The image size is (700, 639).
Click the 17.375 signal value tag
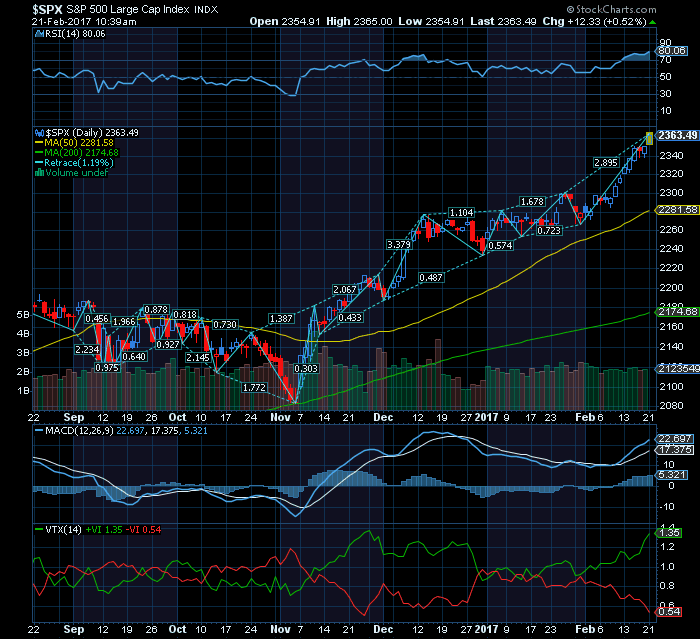pyautogui.click(x=675, y=450)
